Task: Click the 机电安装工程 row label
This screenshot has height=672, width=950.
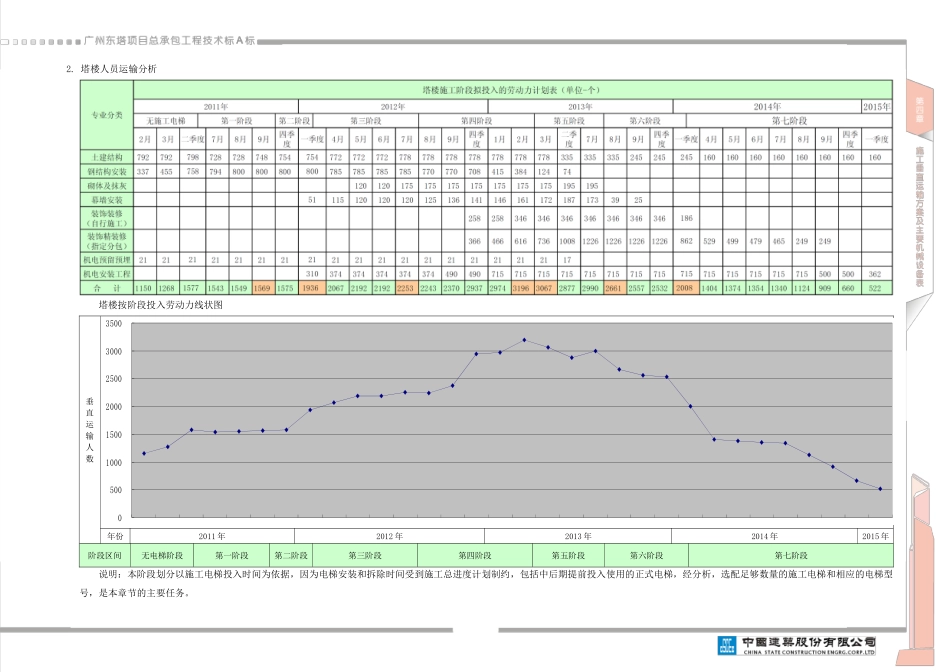Action: click(x=107, y=274)
